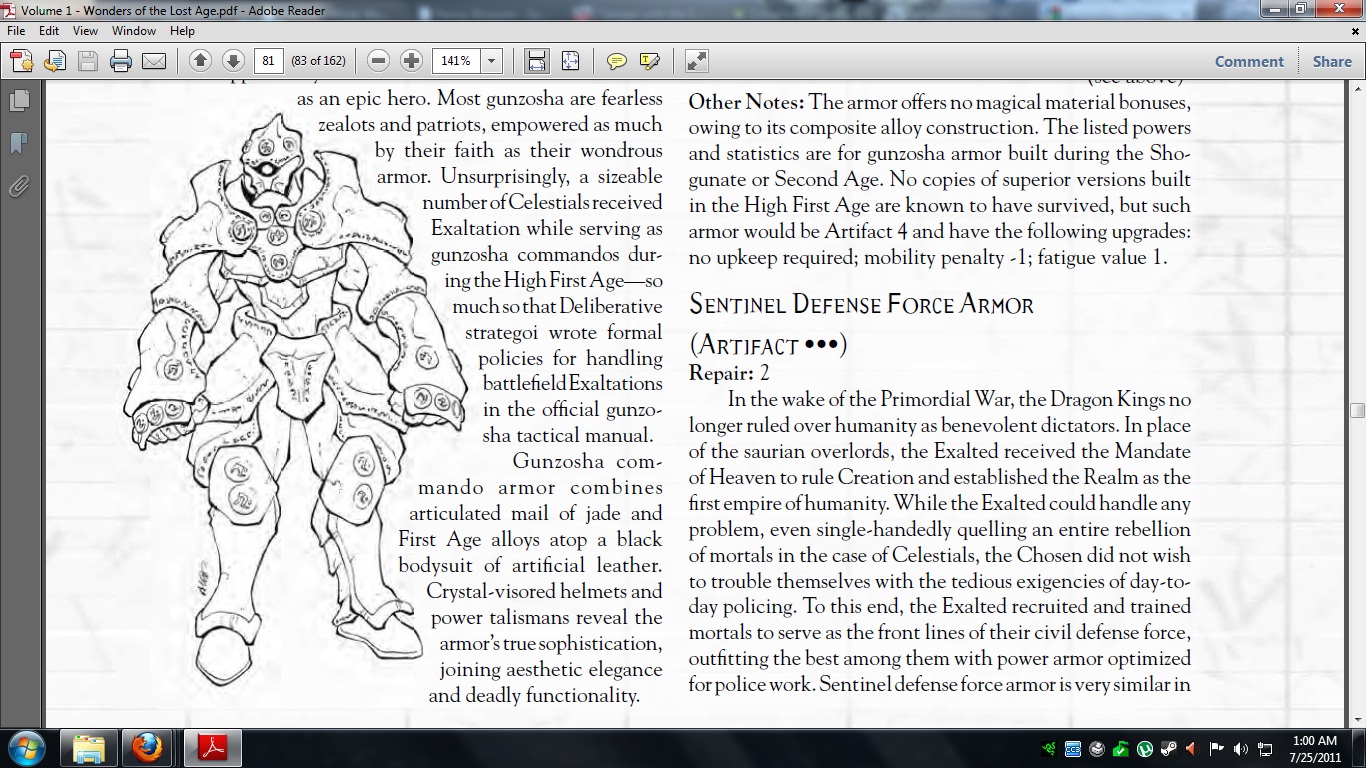1366x768 pixels.
Task: Click the red speaker tray icon
Action: click(1191, 748)
